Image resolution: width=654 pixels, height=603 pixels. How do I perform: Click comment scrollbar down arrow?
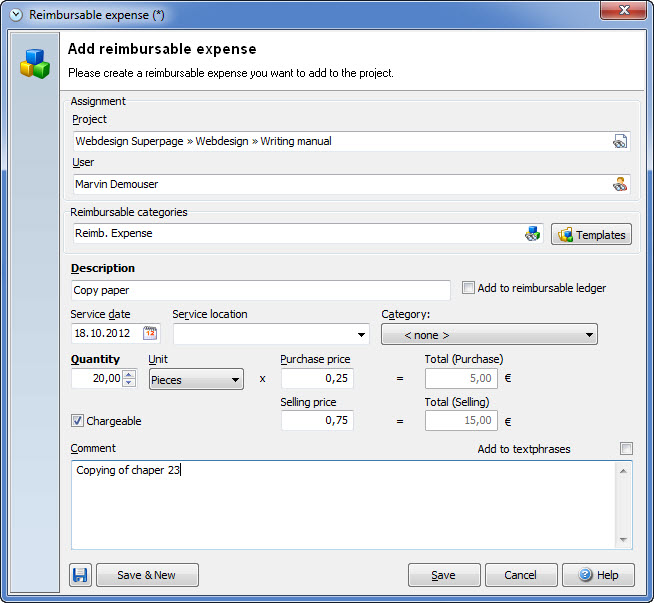tap(624, 540)
